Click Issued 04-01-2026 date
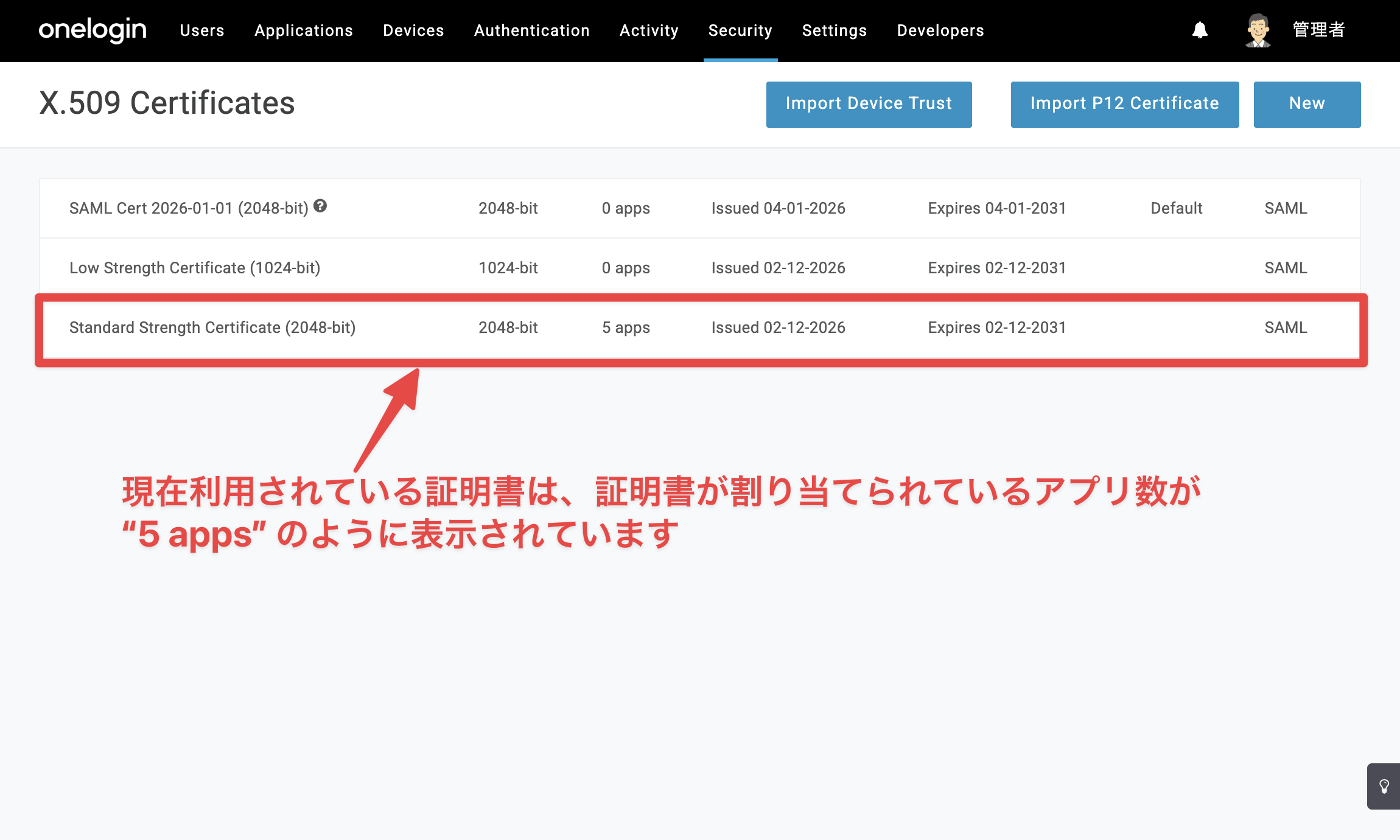This screenshot has height=840, width=1400. pos(778,208)
